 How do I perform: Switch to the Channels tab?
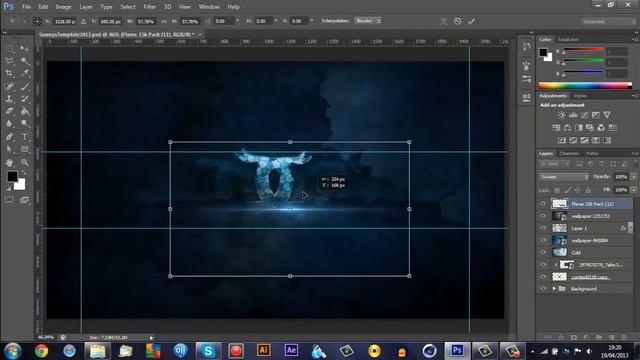tap(569, 153)
